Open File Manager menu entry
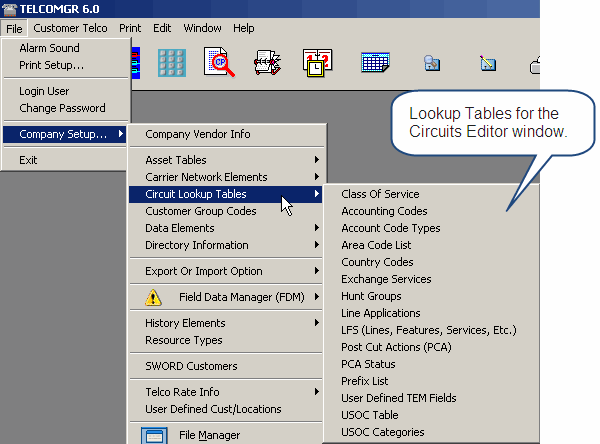The height and width of the screenshot is (444, 600). click(x=226, y=435)
